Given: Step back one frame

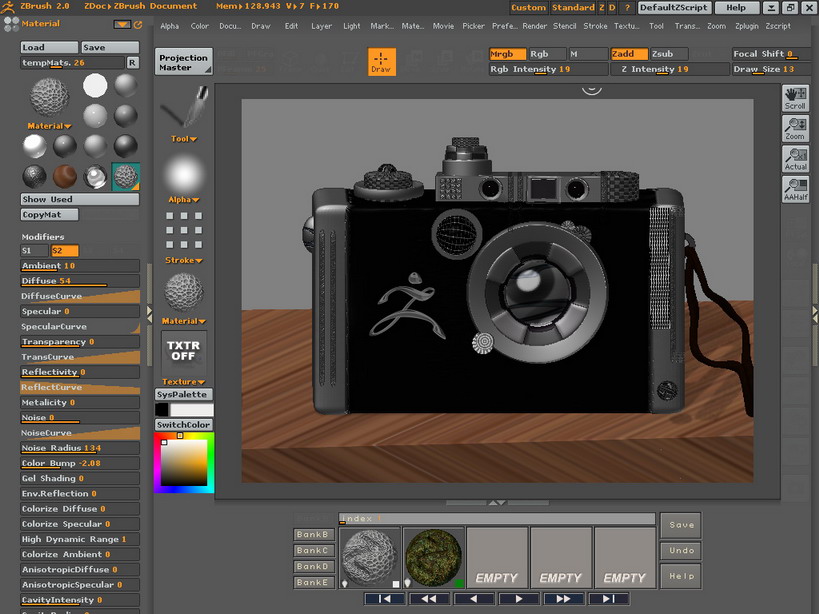Looking at the screenshot, I should point(474,599).
